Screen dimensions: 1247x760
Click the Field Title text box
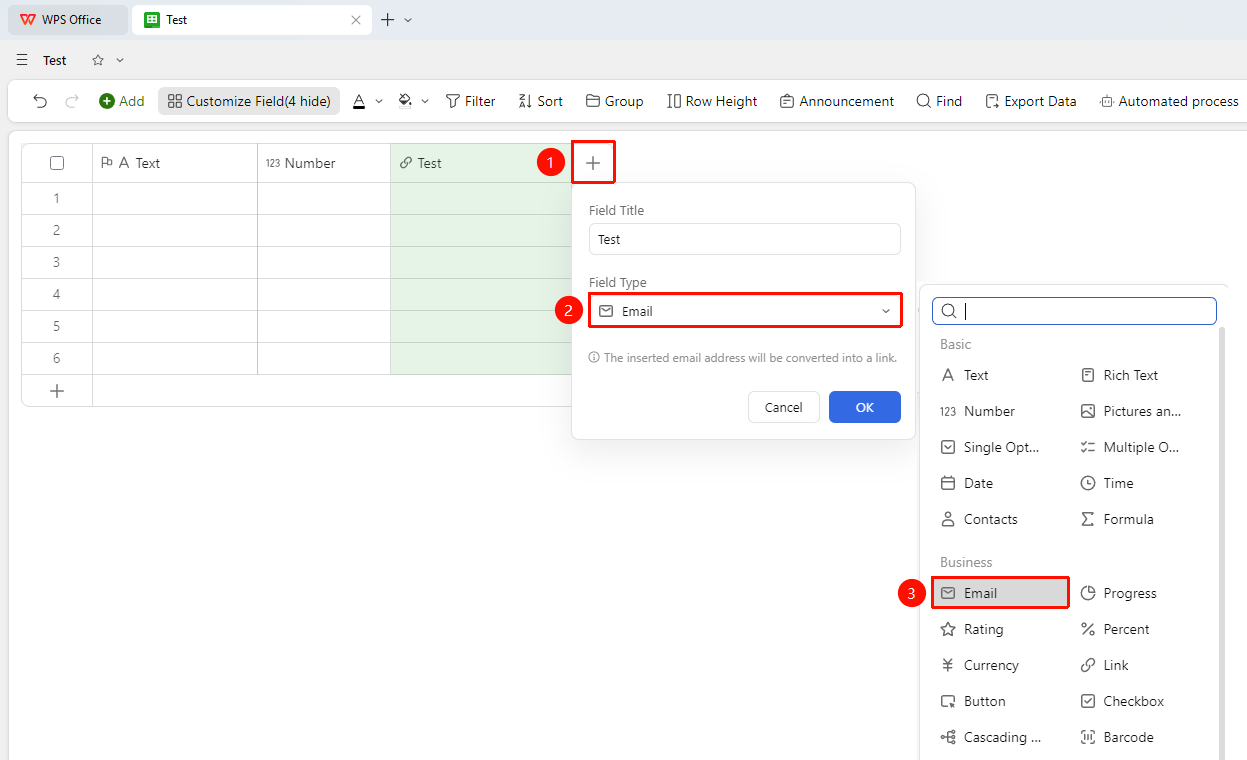[x=745, y=239]
